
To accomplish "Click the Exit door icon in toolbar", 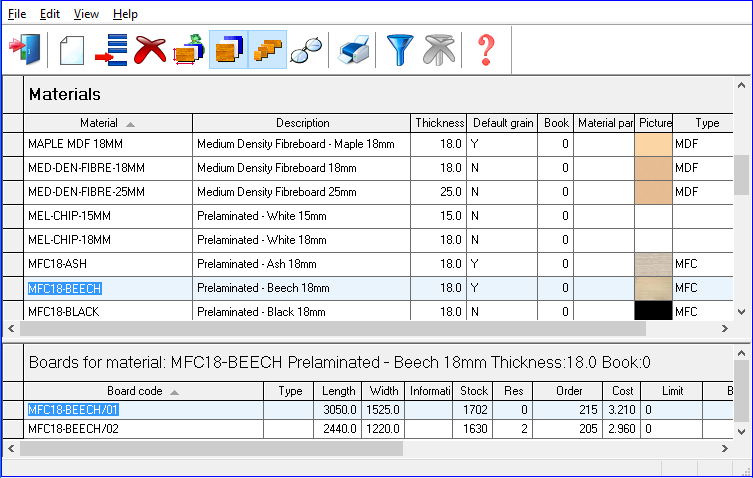I will tap(24, 49).
